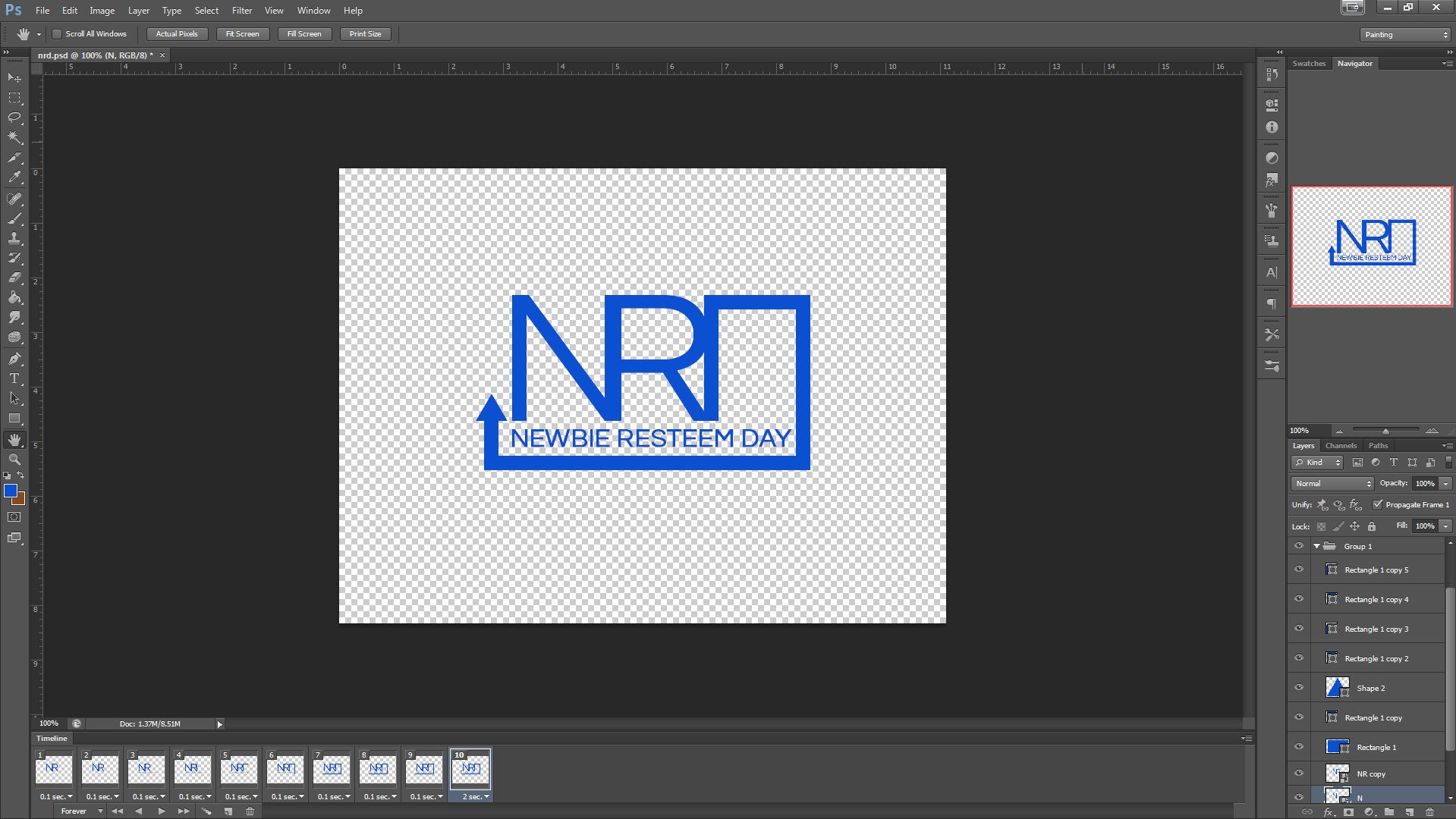1456x819 pixels.
Task: Select the Crop tool
Action: click(x=14, y=158)
